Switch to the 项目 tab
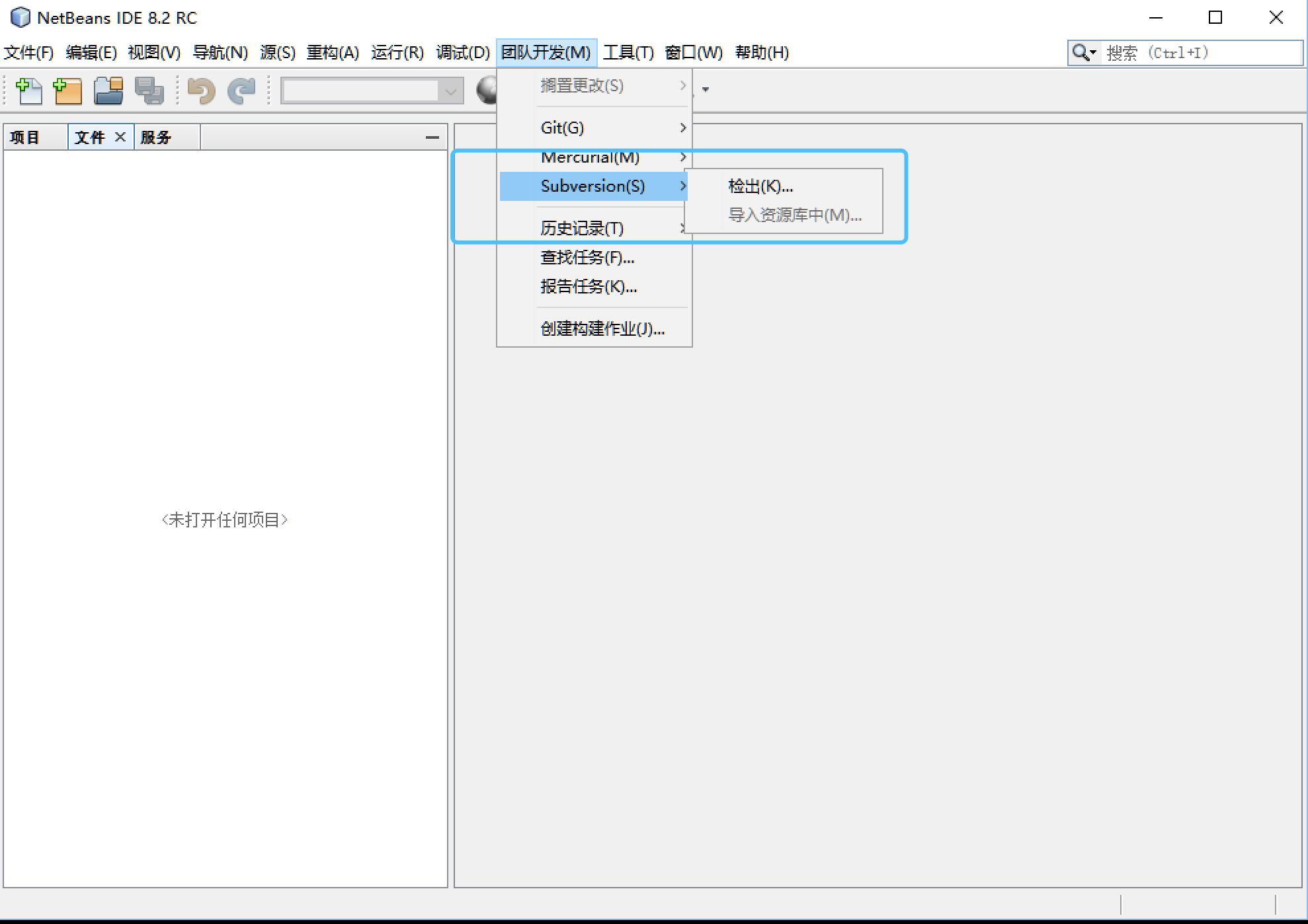The height and width of the screenshot is (924, 1308). (x=36, y=137)
